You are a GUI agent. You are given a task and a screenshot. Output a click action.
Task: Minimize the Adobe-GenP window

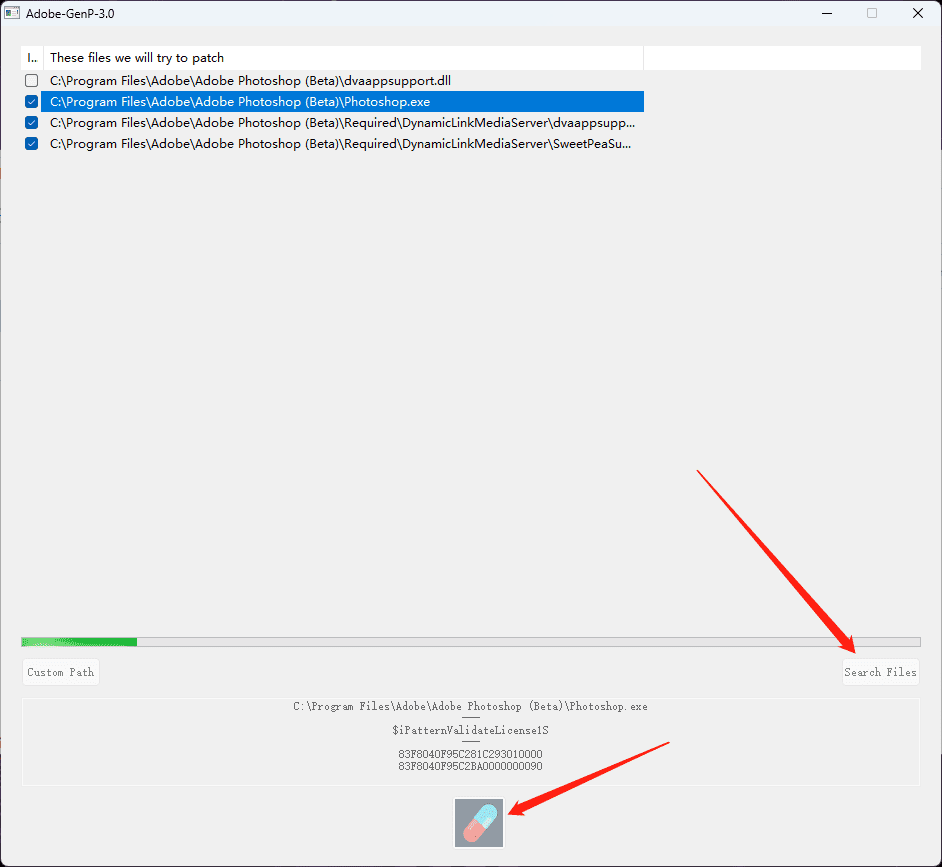pos(826,14)
